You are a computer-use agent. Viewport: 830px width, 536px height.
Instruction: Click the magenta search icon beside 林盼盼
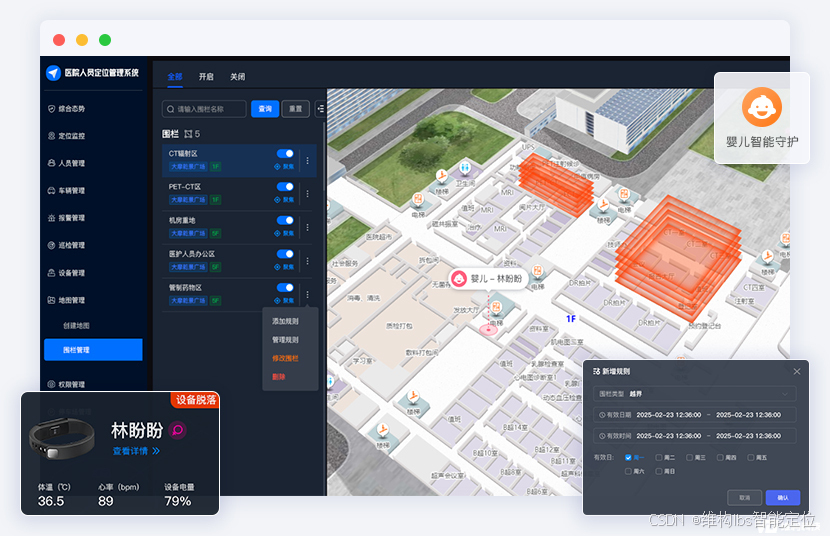[x=177, y=430]
